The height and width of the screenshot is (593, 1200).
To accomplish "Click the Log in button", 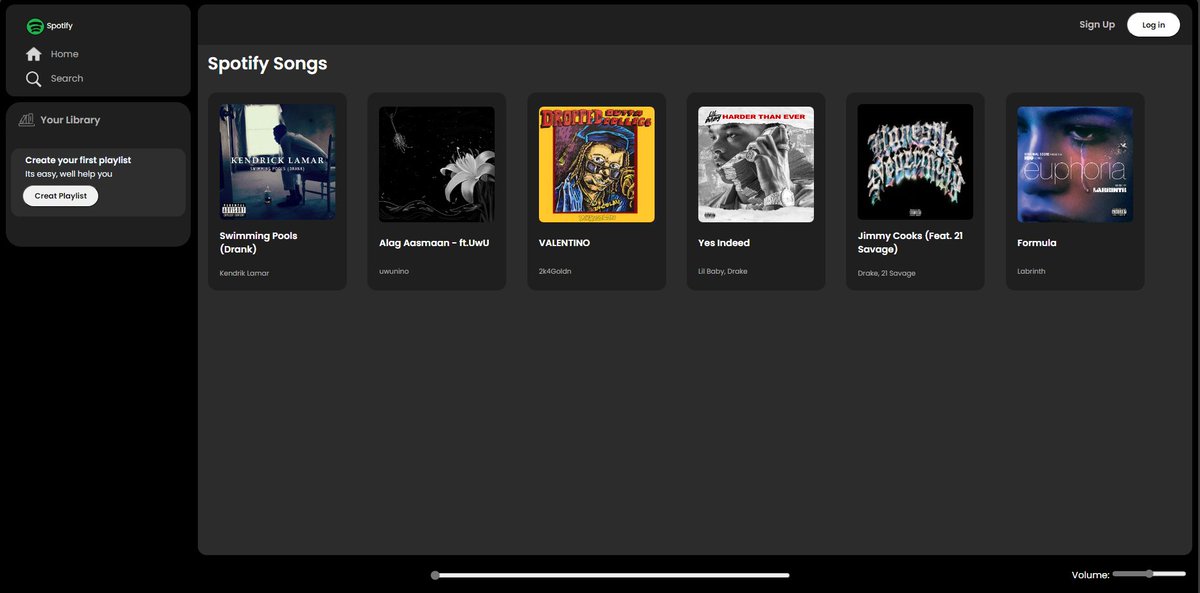I will pyautogui.click(x=1153, y=25).
